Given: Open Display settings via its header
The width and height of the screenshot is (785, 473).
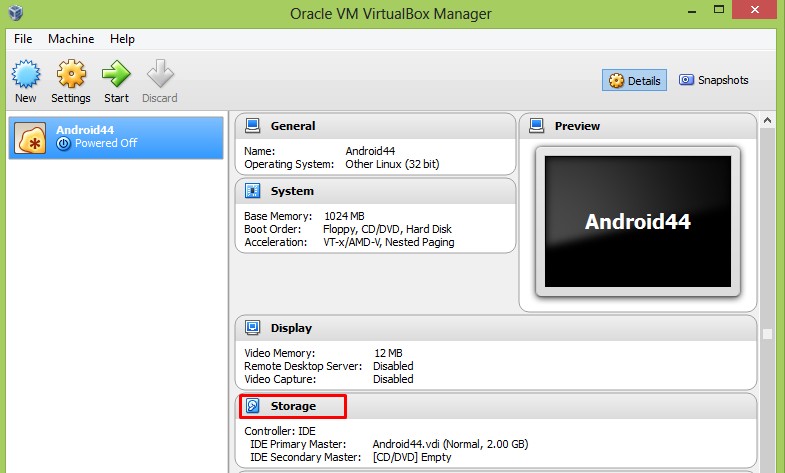Looking at the screenshot, I should point(291,328).
